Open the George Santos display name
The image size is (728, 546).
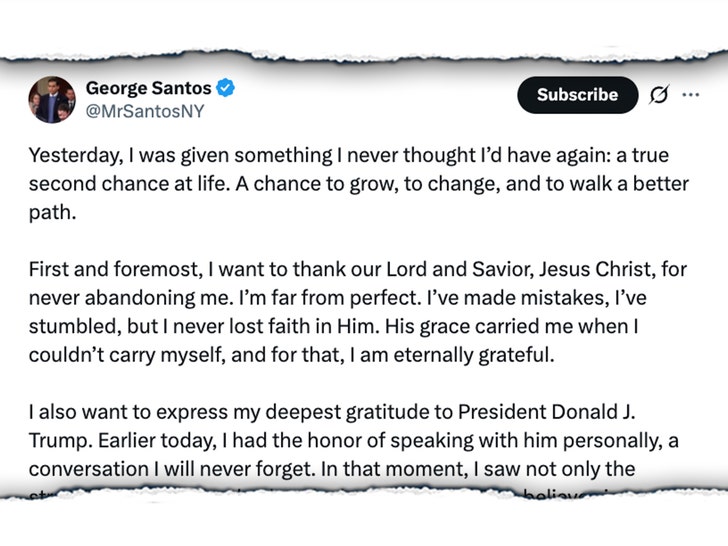coord(147,89)
